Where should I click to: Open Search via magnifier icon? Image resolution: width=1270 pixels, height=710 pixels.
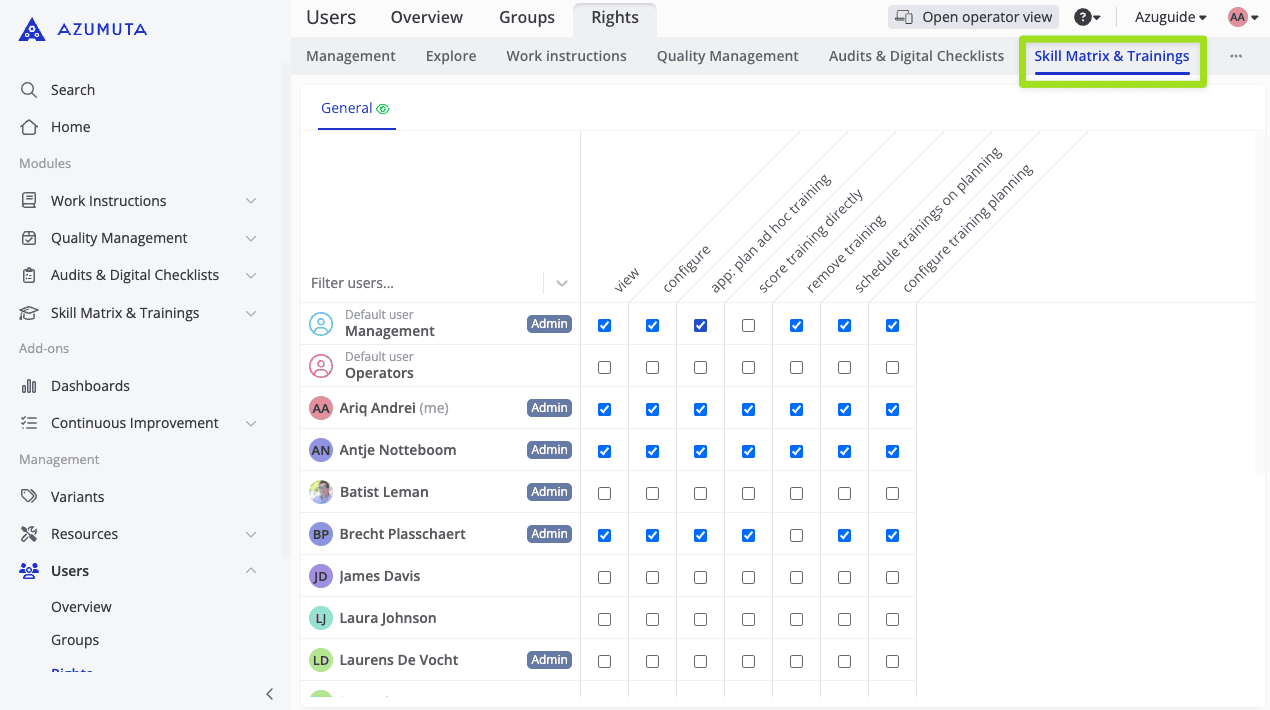(x=29, y=90)
